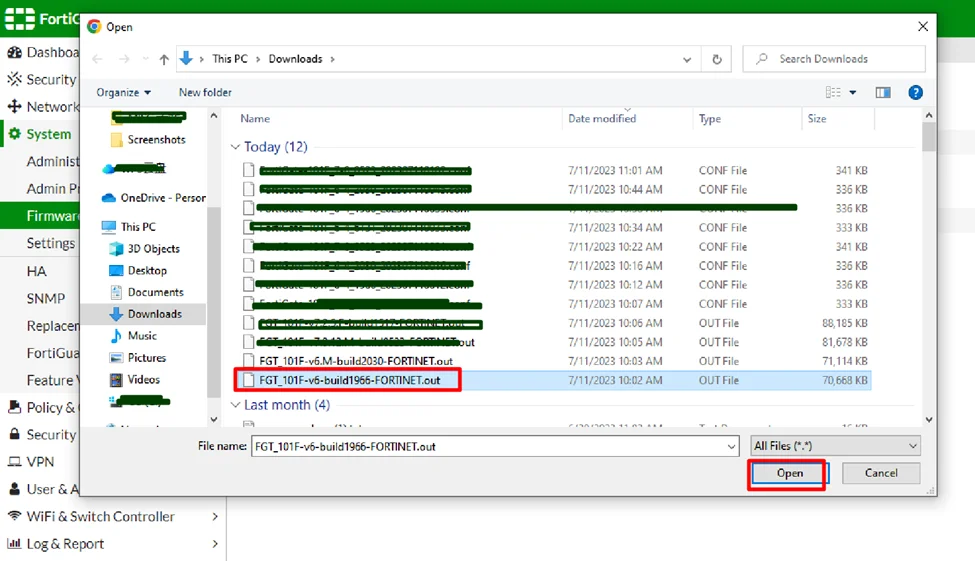Open the All Files (*.*) type dropdown
This screenshot has width=975, height=561.
pos(835,446)
